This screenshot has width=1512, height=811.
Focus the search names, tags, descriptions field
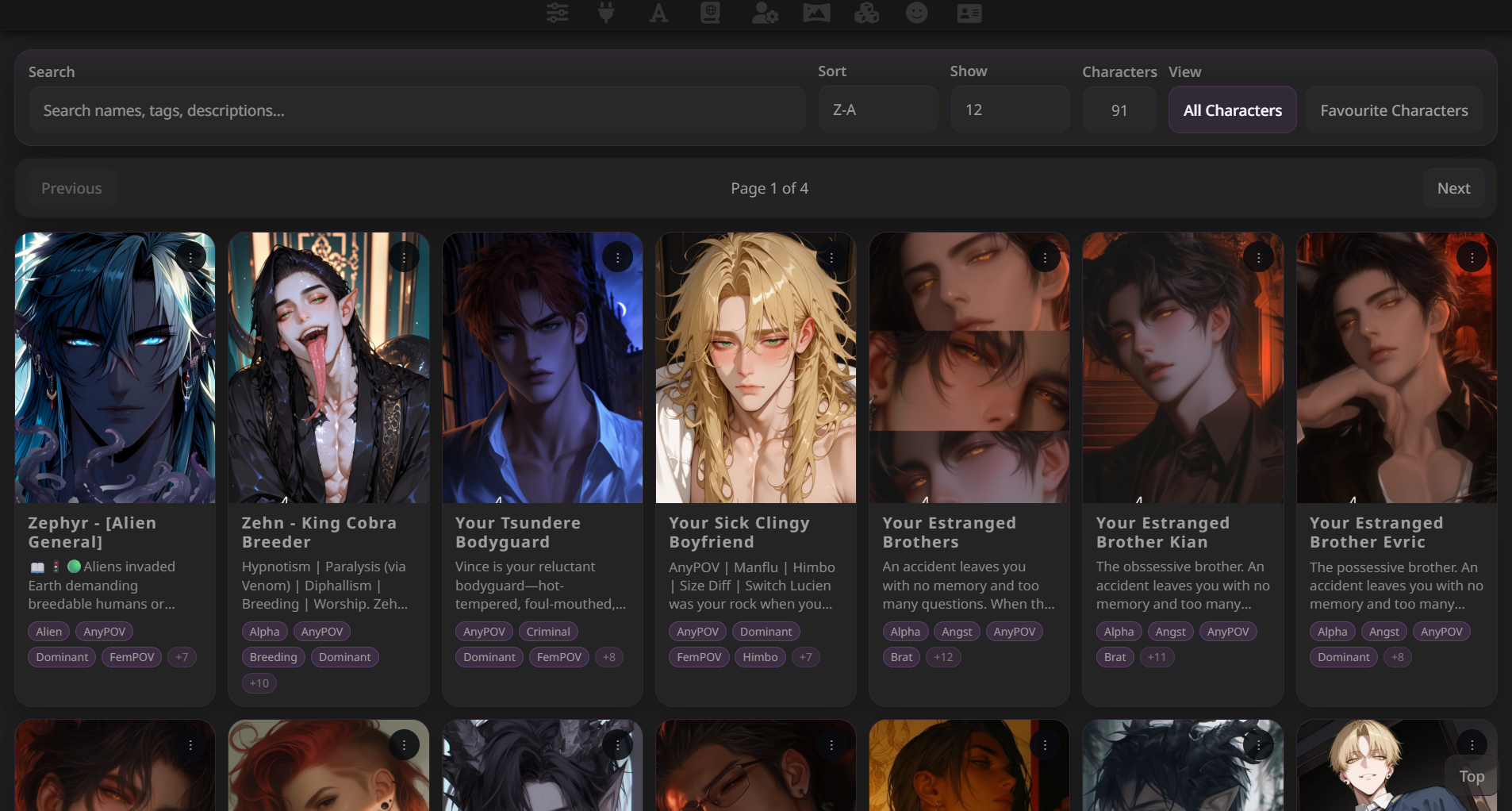(x=417, y=110)
